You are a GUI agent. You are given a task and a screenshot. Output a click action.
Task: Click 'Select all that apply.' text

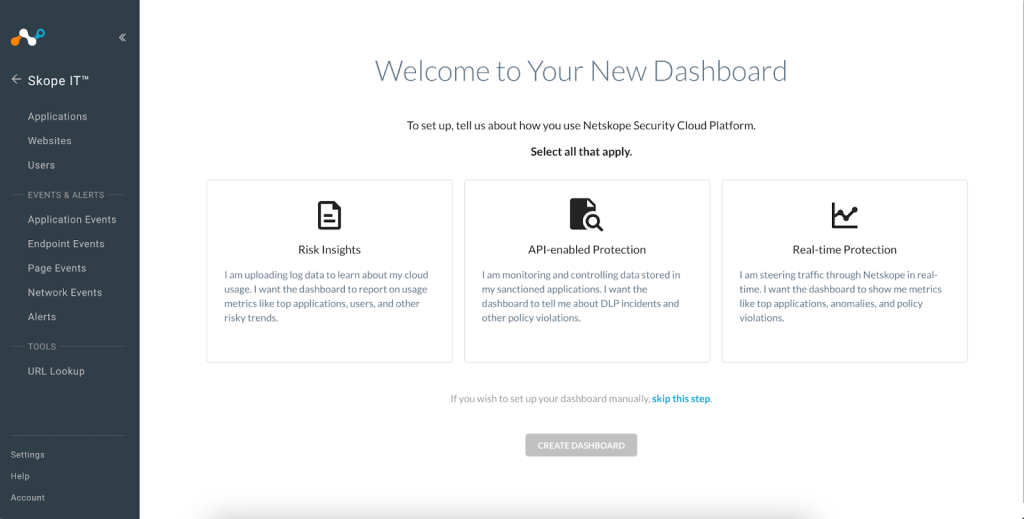pyautogui.click(x=581, y=151)
